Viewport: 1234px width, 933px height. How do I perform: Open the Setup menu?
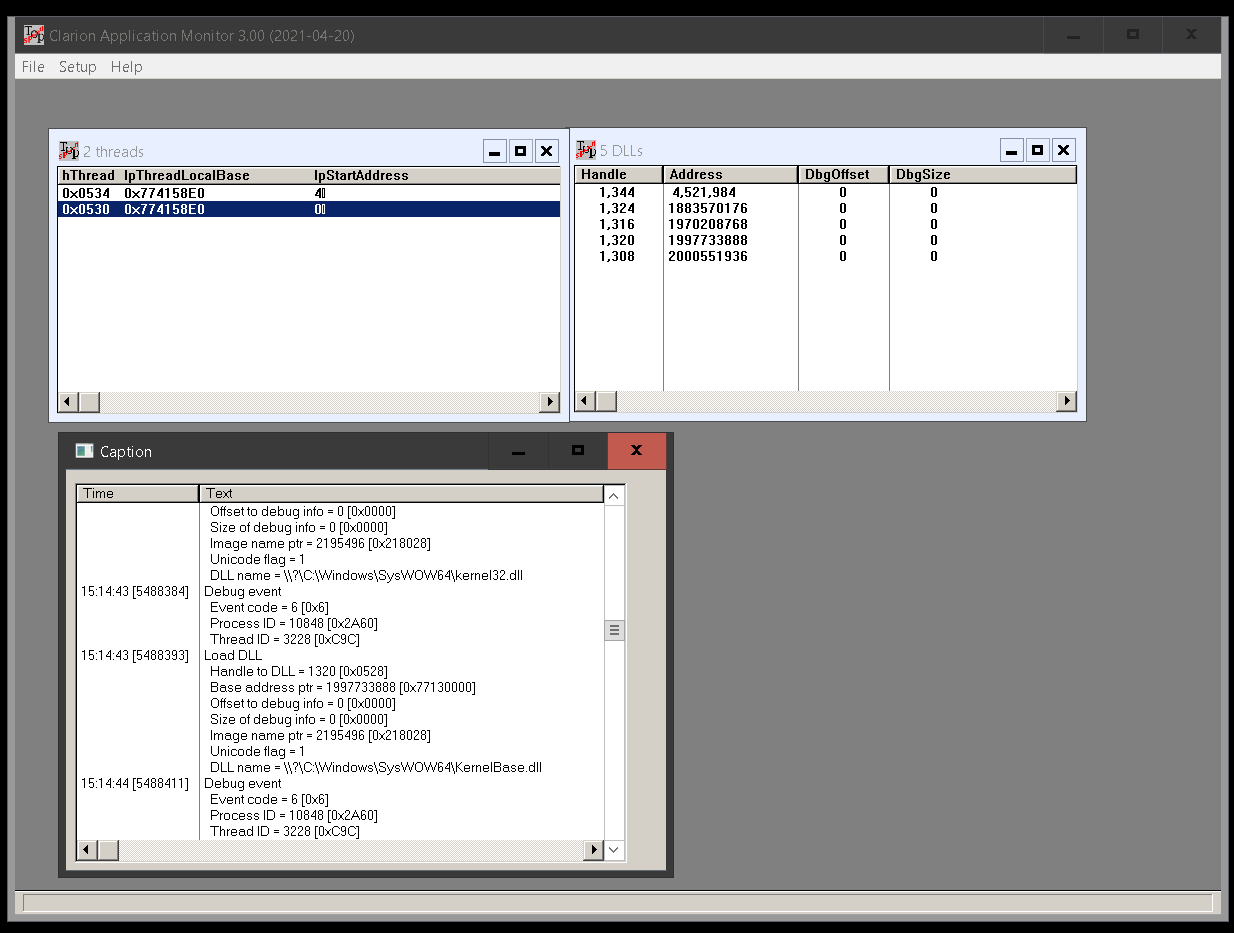[77, 67]
